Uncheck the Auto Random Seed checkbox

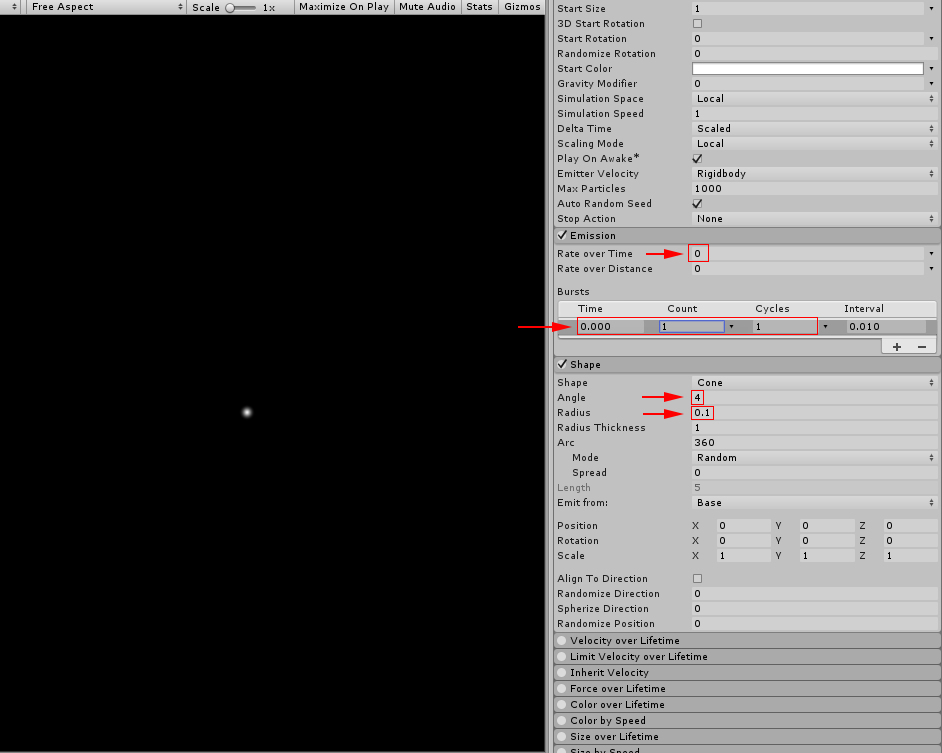click(x=697, y=204)
